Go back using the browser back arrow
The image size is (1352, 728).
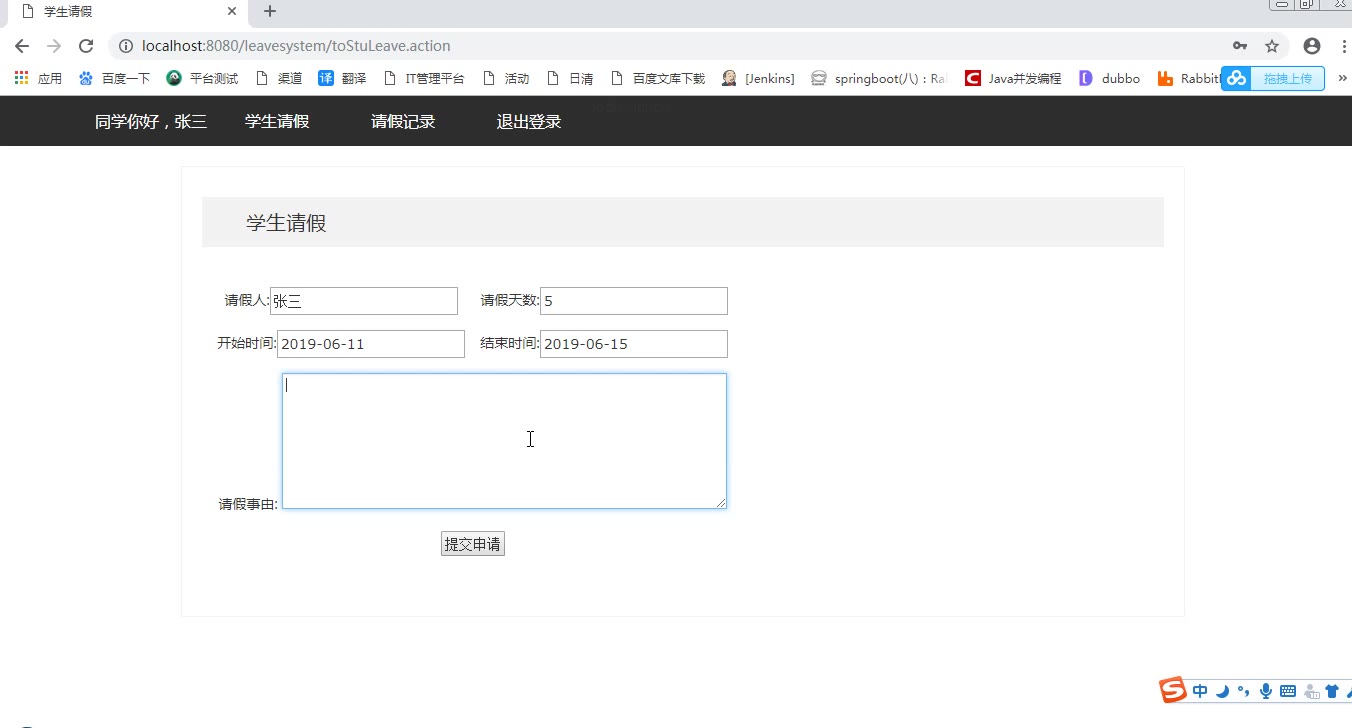[x=22, y=46]
